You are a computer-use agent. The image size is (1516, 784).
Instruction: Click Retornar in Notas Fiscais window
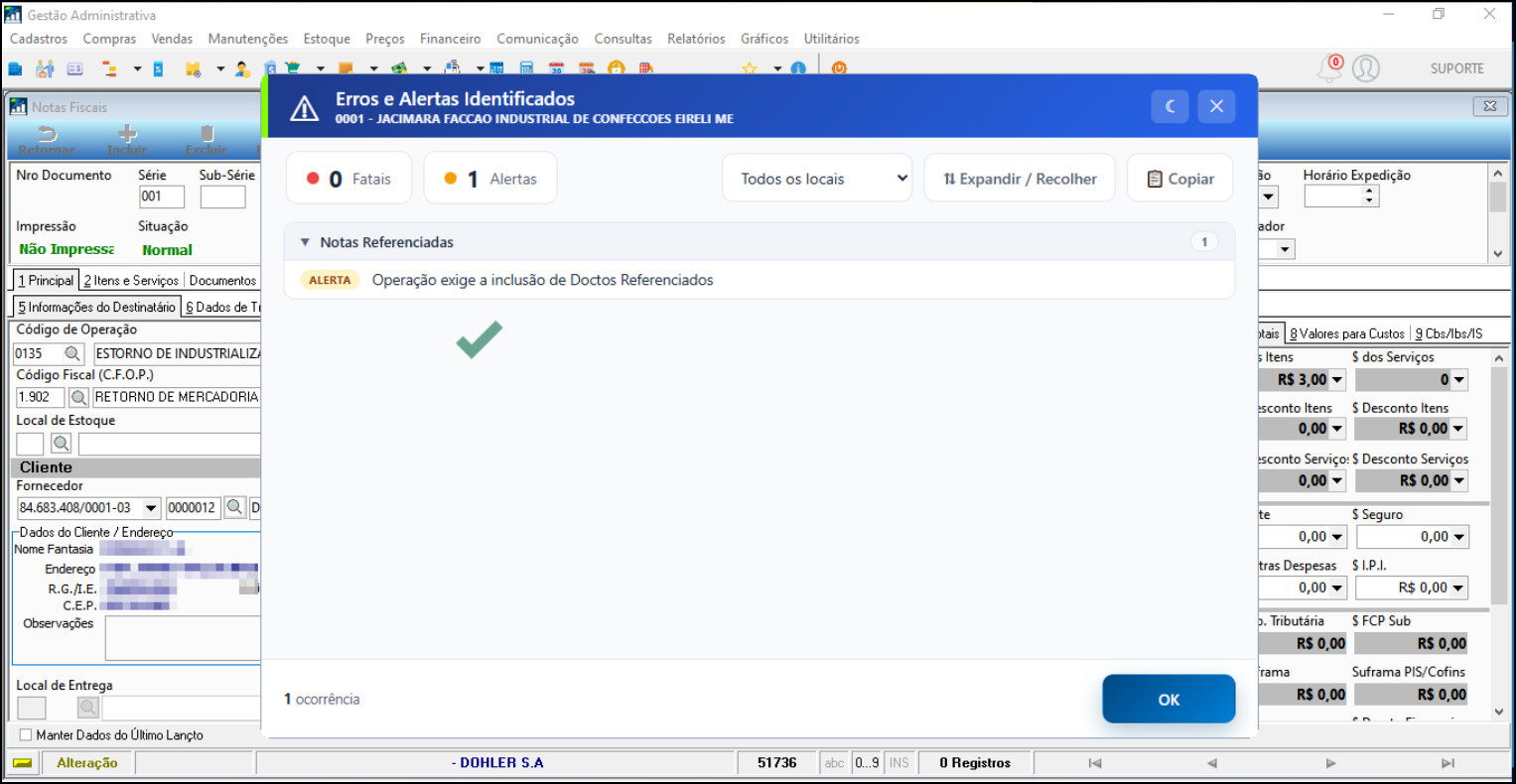click(x=47, y=140)
